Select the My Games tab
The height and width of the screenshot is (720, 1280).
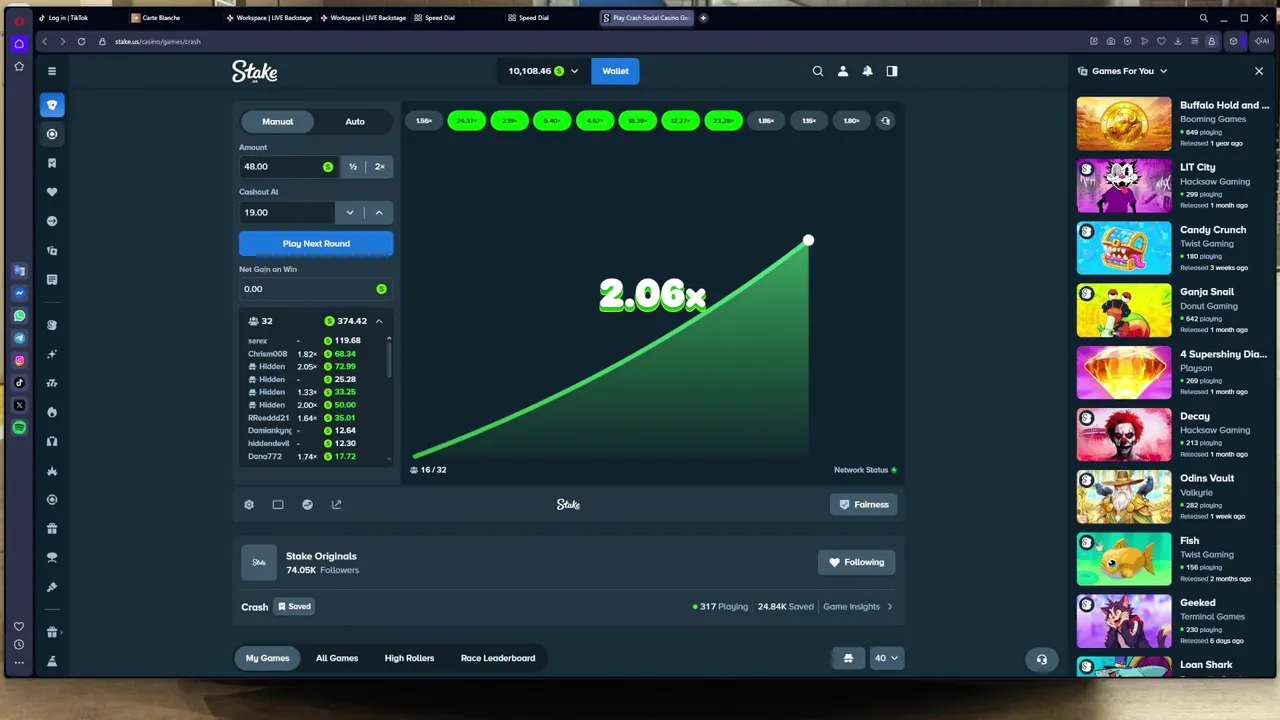268,658
